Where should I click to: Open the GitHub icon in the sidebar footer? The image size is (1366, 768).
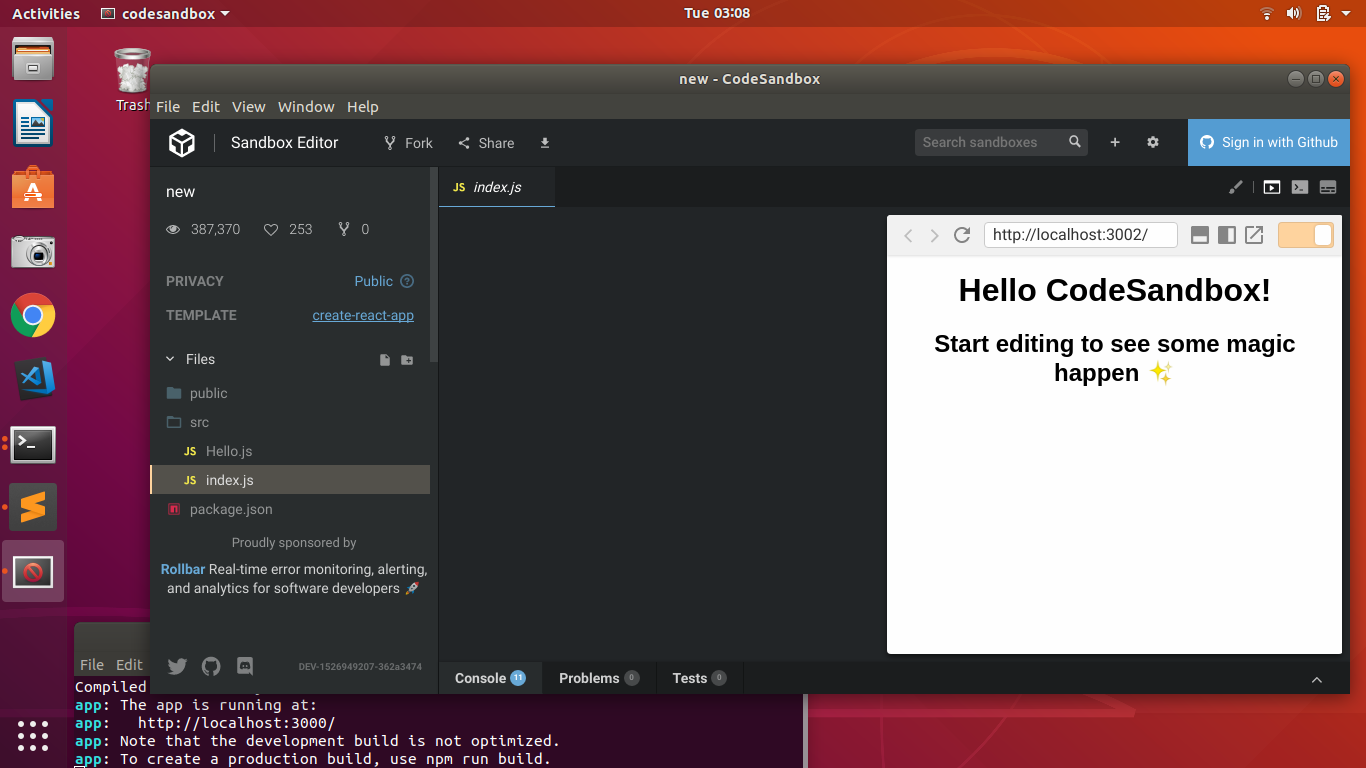[211, 666]
